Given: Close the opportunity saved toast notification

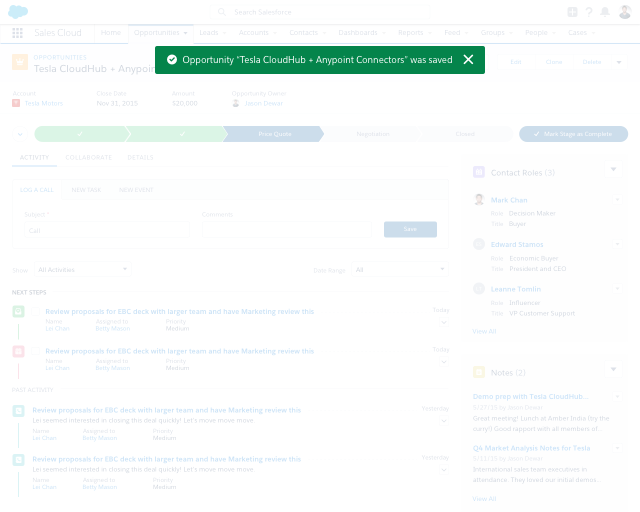Looking at the screenshot, I should 468,60.
